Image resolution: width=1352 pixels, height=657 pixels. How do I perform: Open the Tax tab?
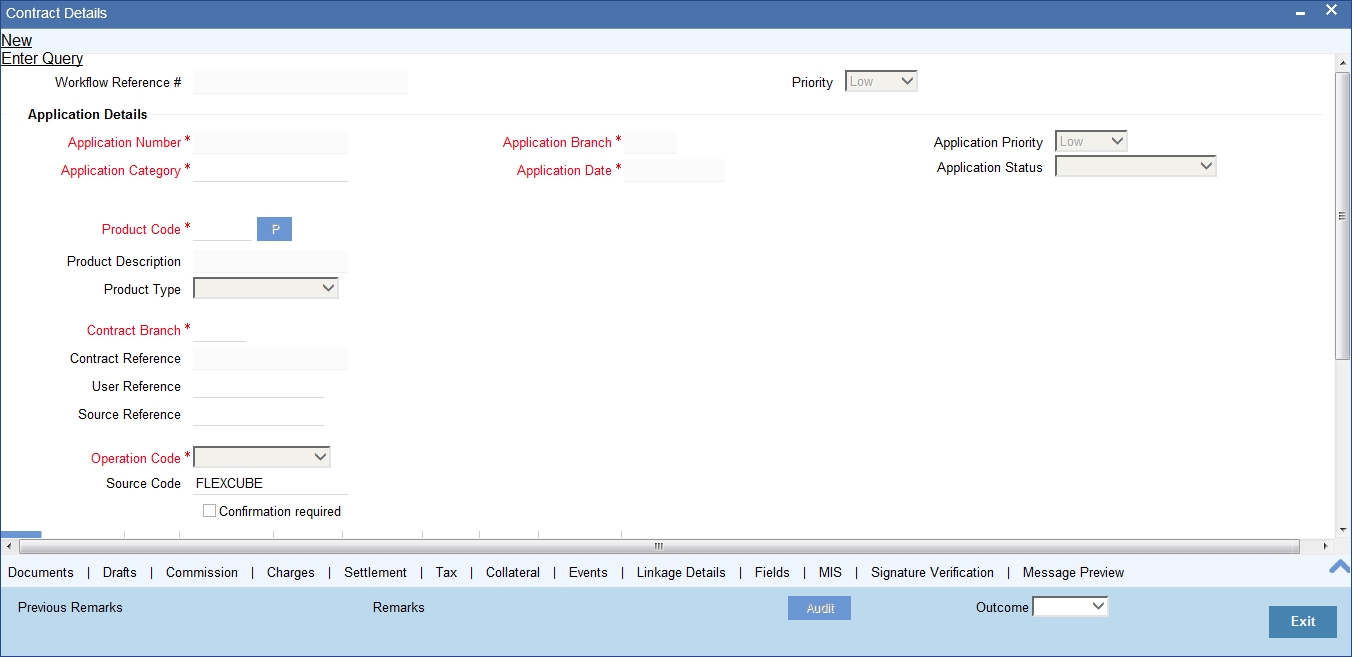tap(446, 573)
